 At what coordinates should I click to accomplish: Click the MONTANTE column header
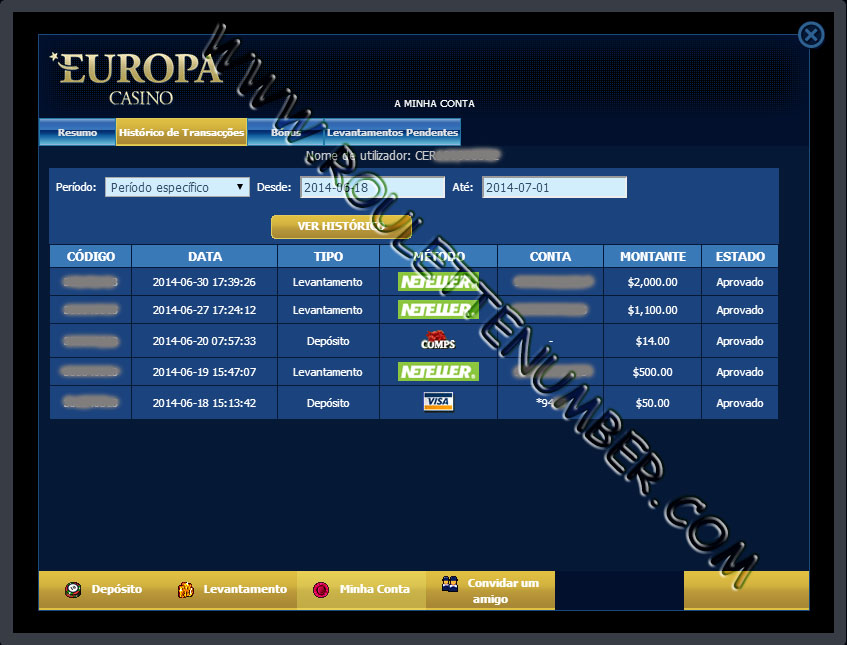tap(653, 257)
